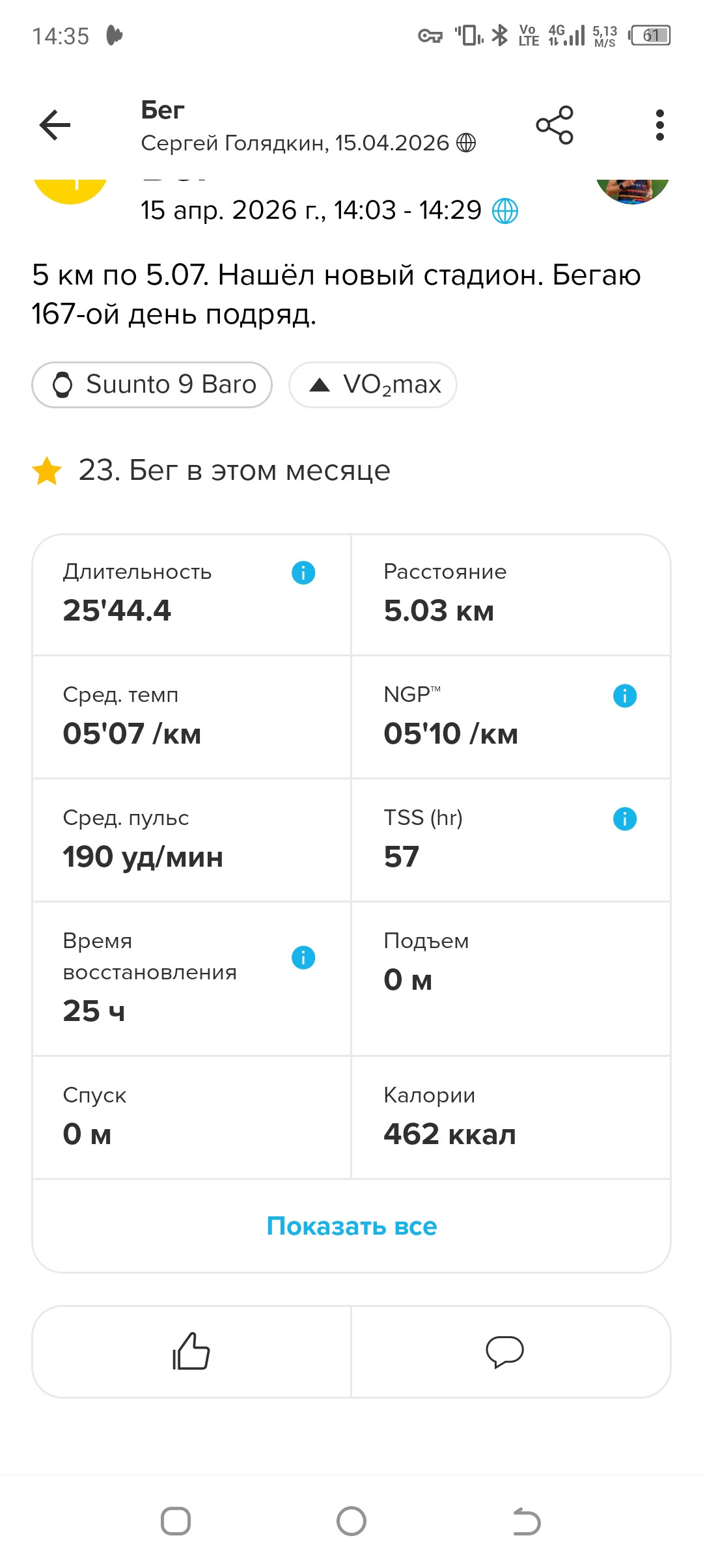This screenshot has height=1568, width=703.
Task: Tap the info icon next to TSS (hr)
Action: pos(625,819)
